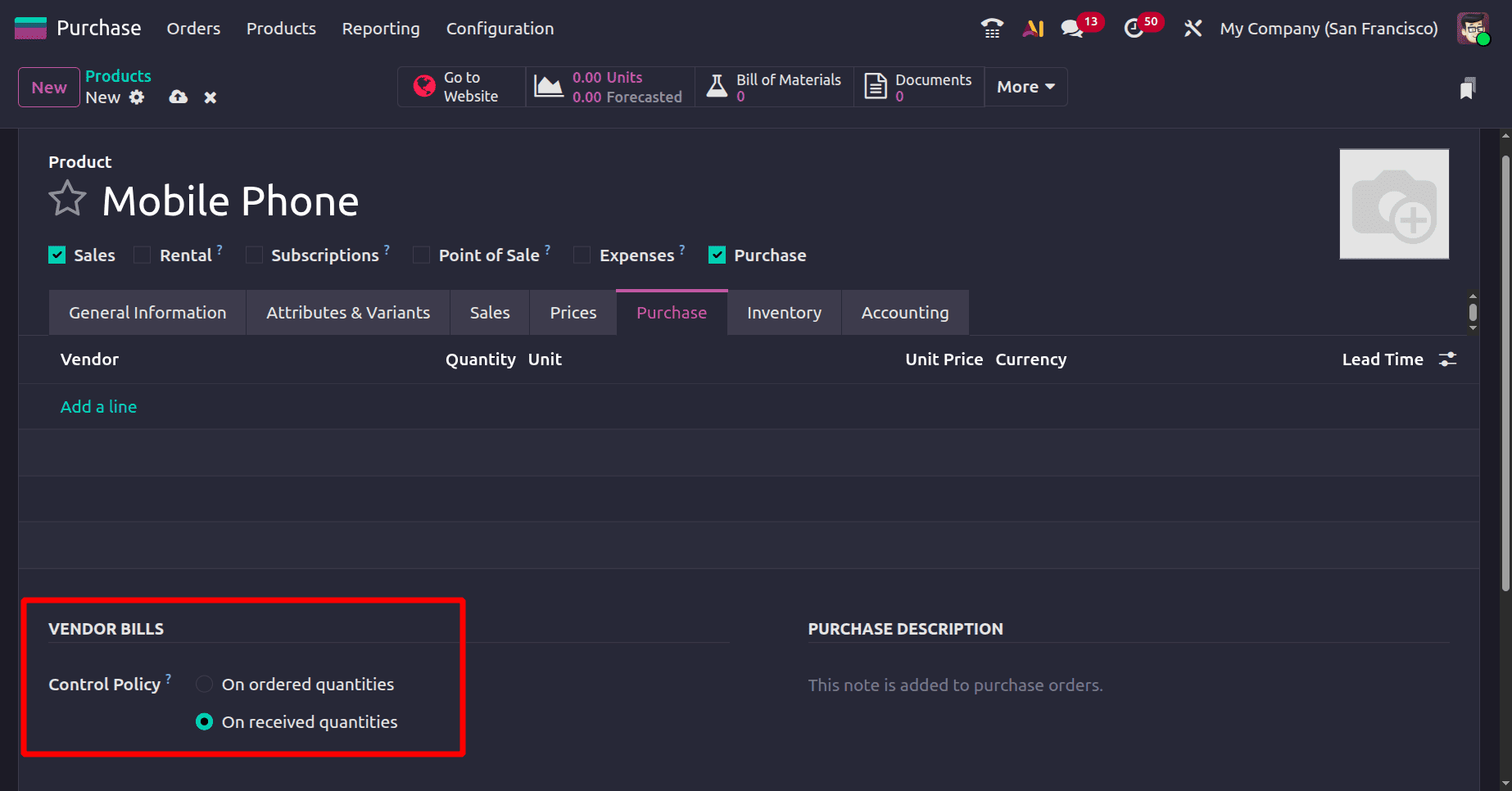The image size is (1512, 791).
Task: Expand the More dropdown
Action: 1025,86
